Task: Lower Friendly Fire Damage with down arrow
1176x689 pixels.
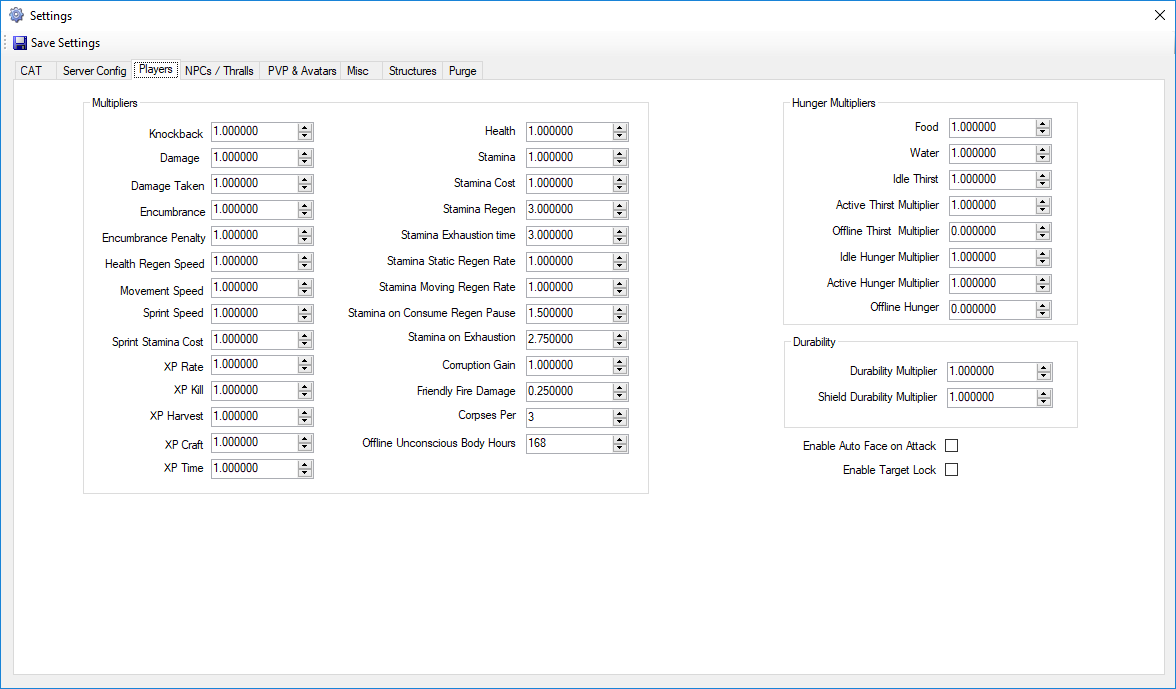Action: tap(620, 396)
